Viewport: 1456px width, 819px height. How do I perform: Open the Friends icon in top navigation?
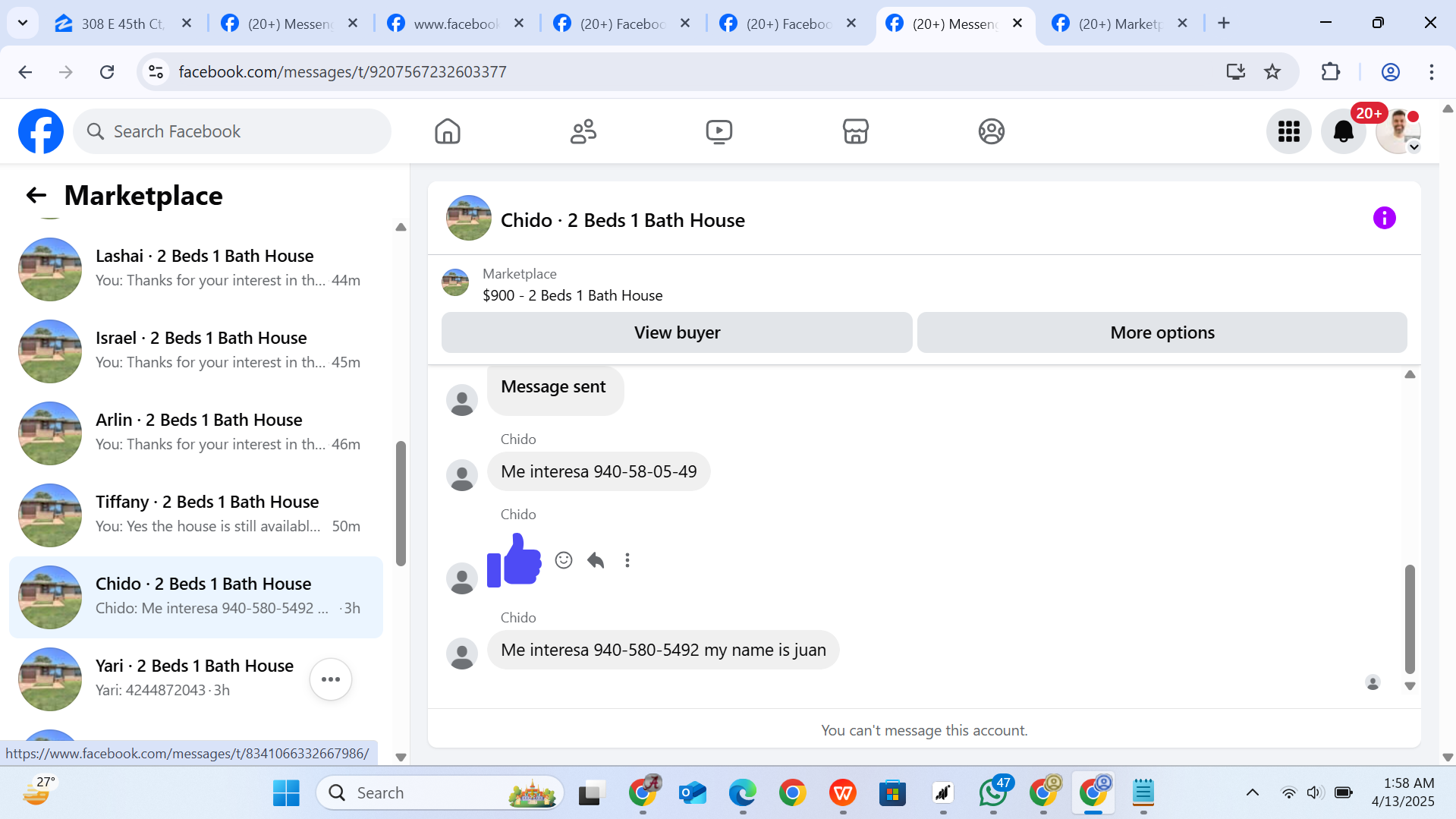(583, 131)
